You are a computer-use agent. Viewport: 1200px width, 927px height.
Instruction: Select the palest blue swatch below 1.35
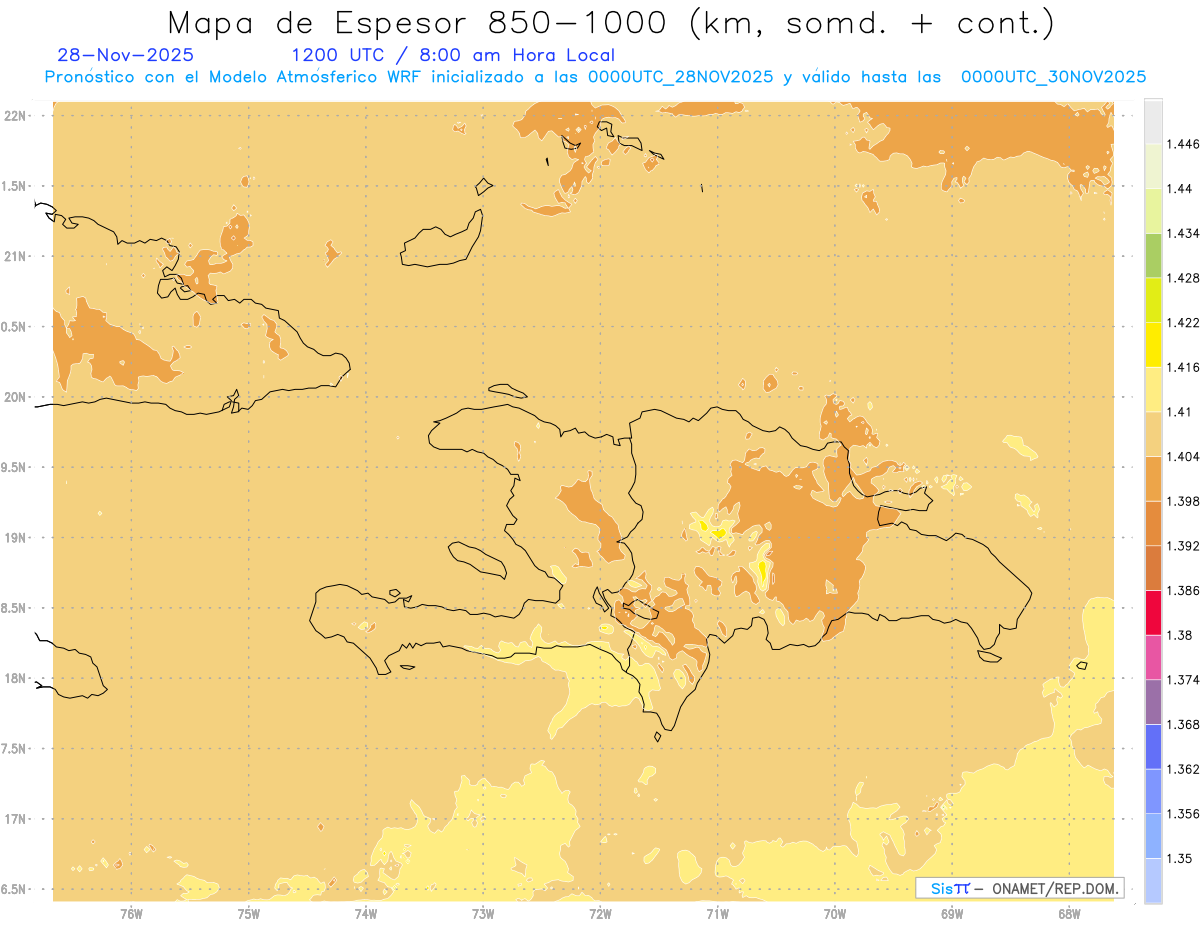[x=1153, y=880]
